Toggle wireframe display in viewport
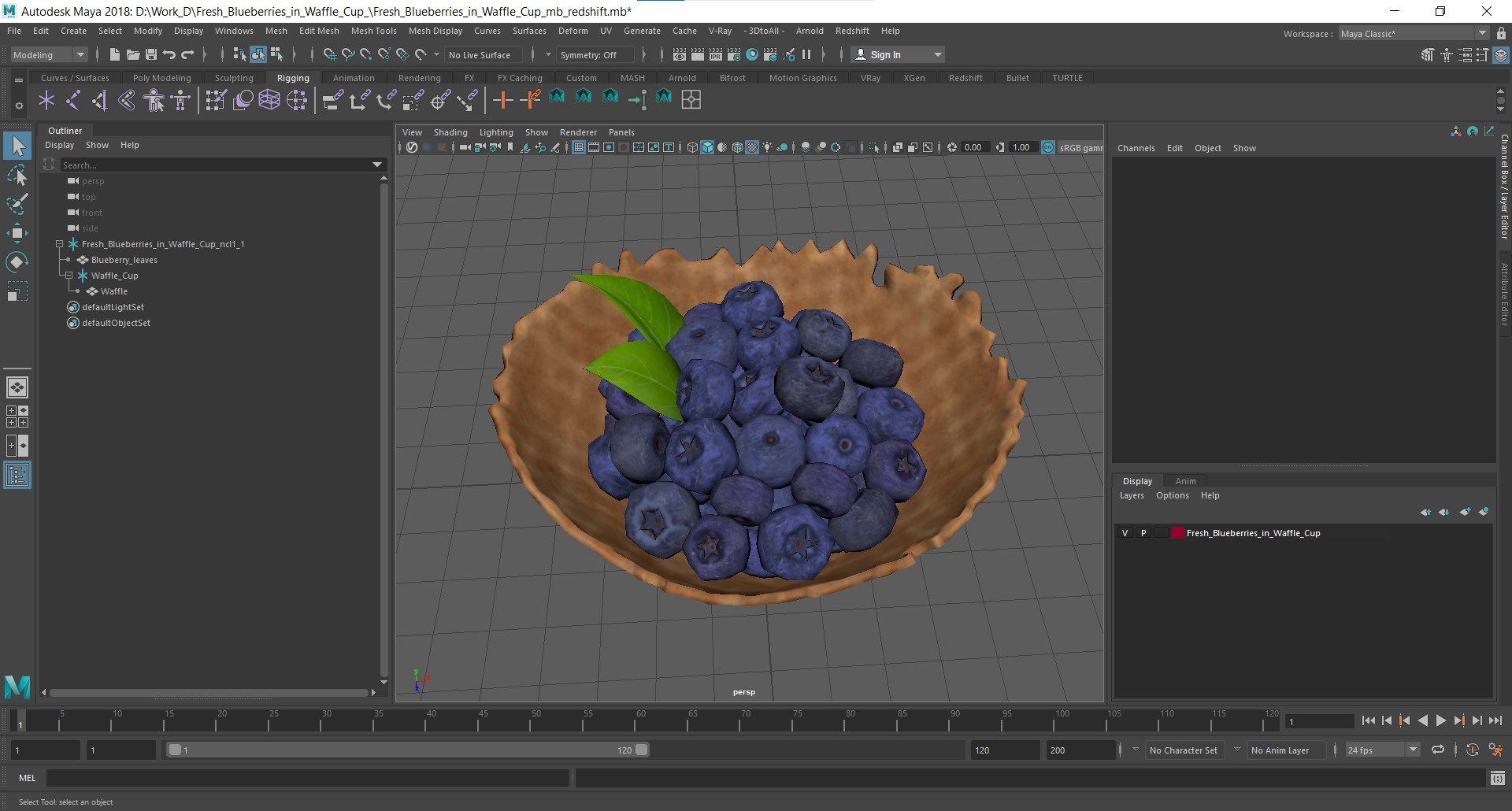This screenshot has width=1512, height=811. (692, 147)
